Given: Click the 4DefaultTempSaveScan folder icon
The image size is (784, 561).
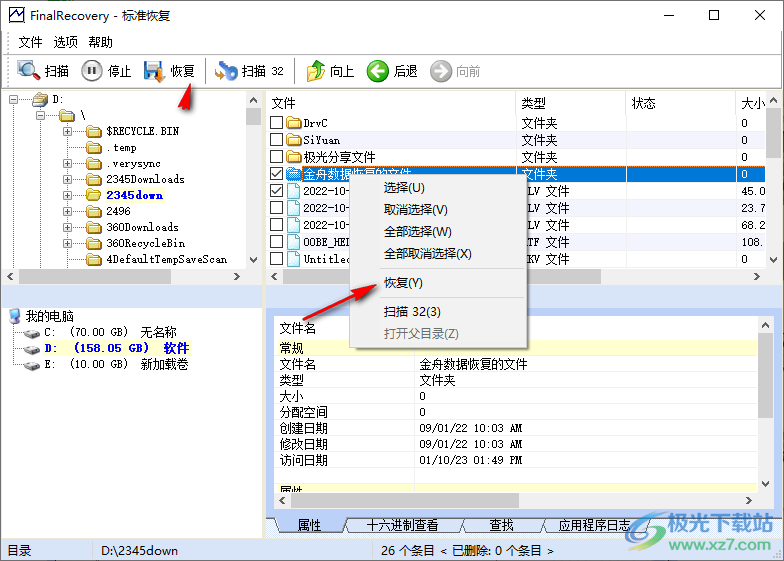Looking at the screenshot, I should tap(94, 260).
